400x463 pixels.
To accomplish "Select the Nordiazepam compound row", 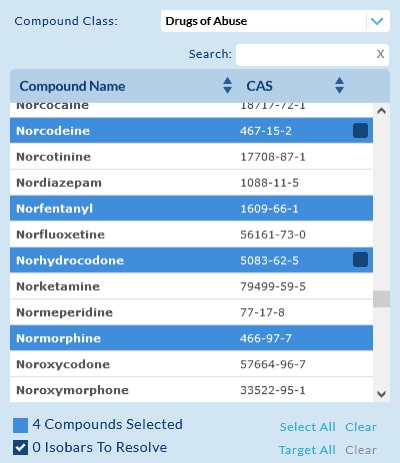I will pos(191,182).
